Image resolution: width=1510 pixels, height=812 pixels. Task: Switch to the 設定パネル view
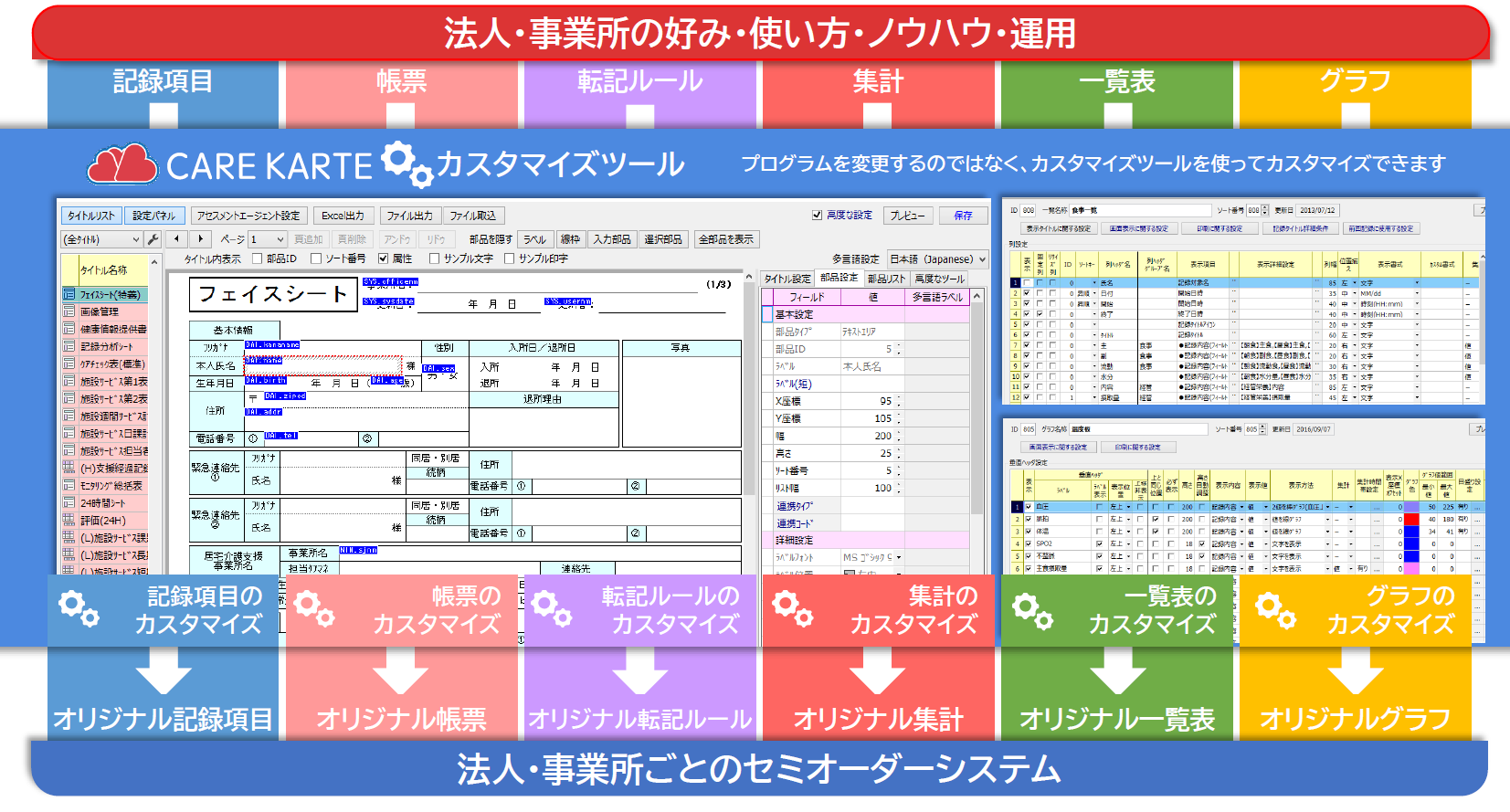click(154, 216)
